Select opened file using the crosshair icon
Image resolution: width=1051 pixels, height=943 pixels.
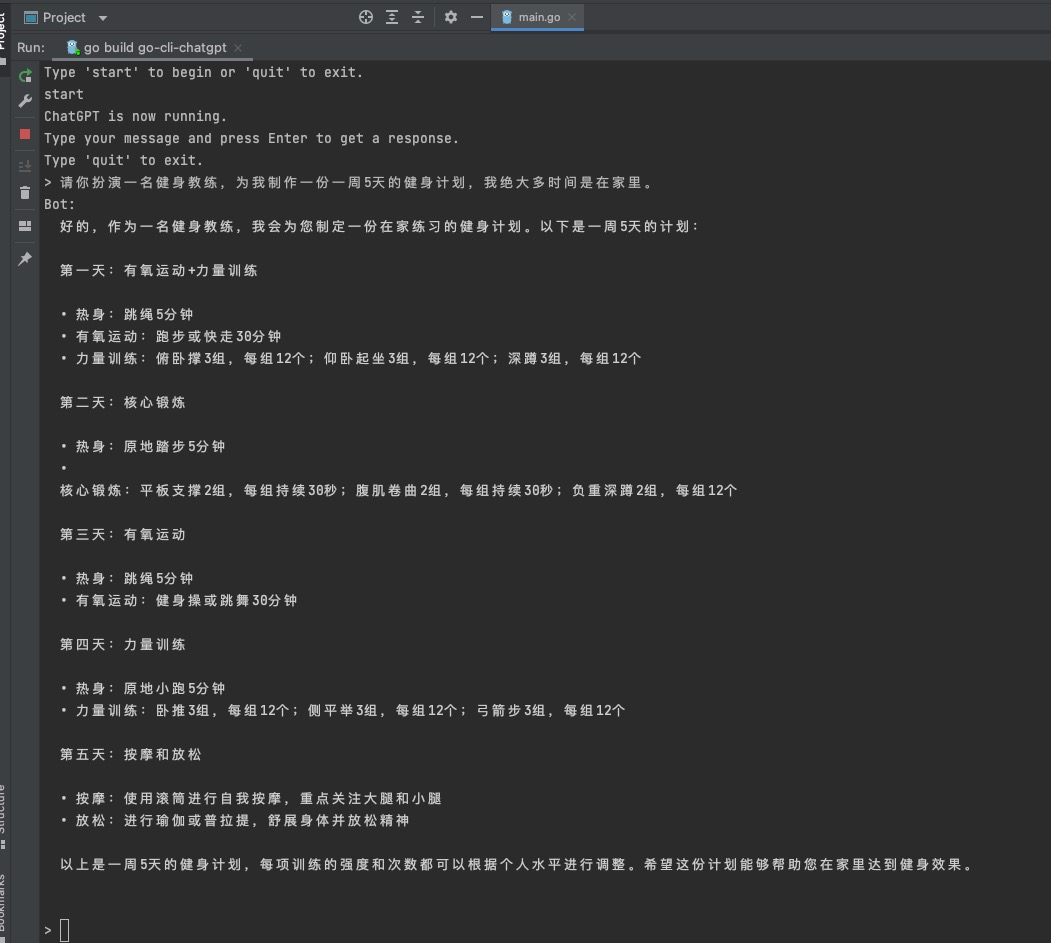coord(365,16)
